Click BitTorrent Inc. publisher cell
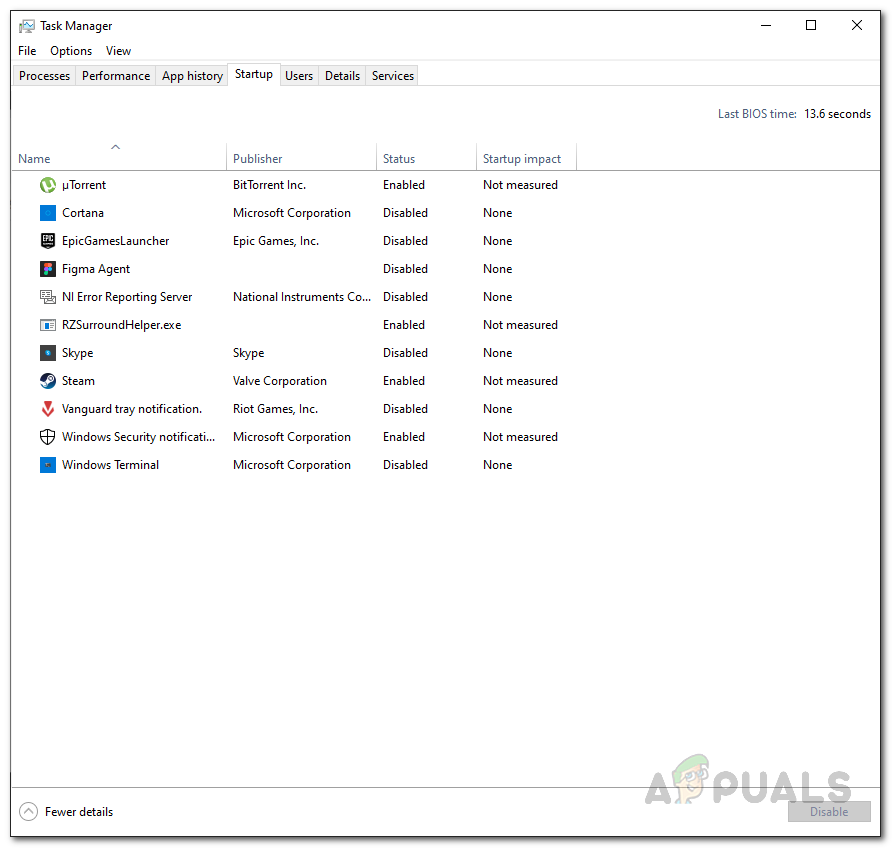Viewport: 892px width, 848px height. coord(269,185)
